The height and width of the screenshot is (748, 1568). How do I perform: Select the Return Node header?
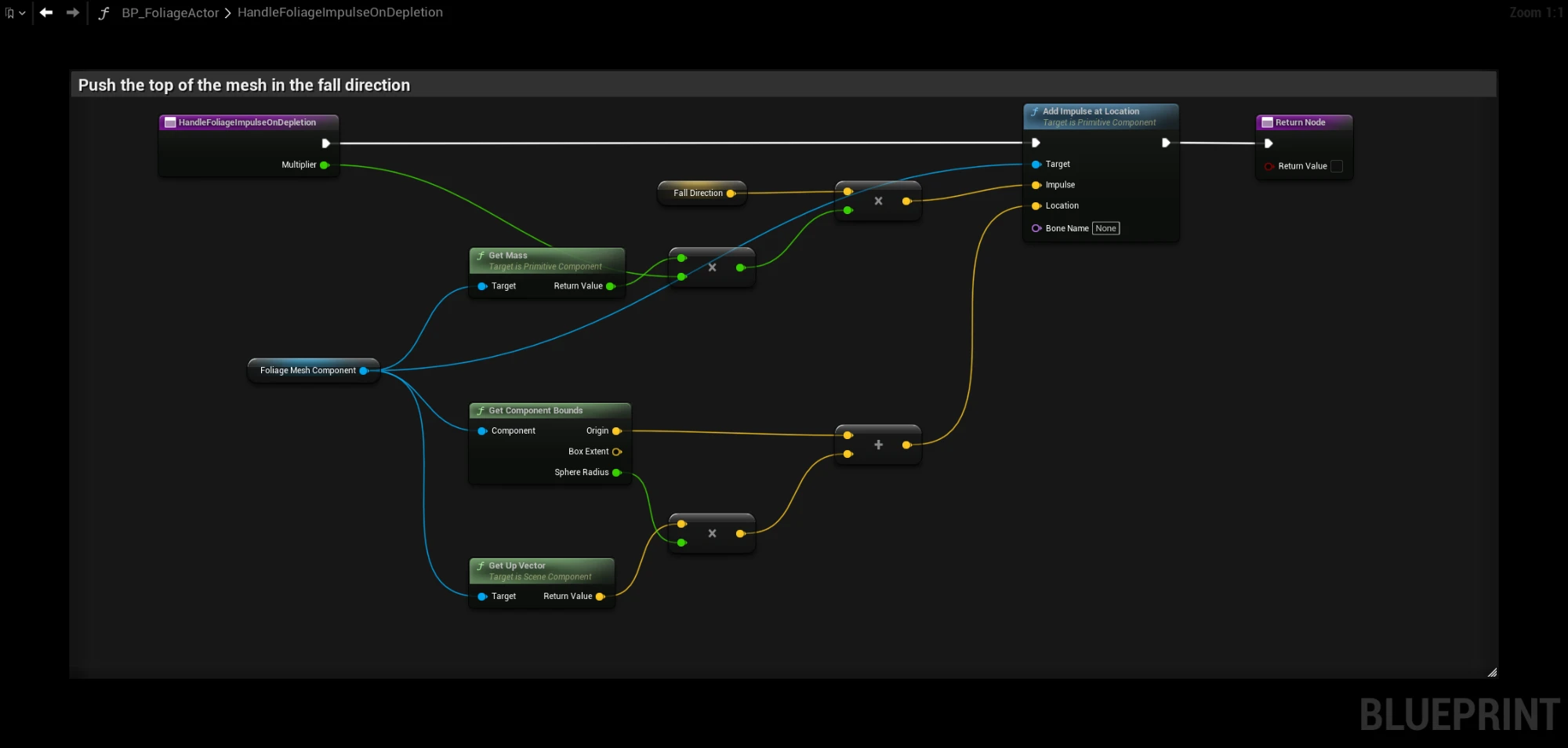(x=1305, y=122)
